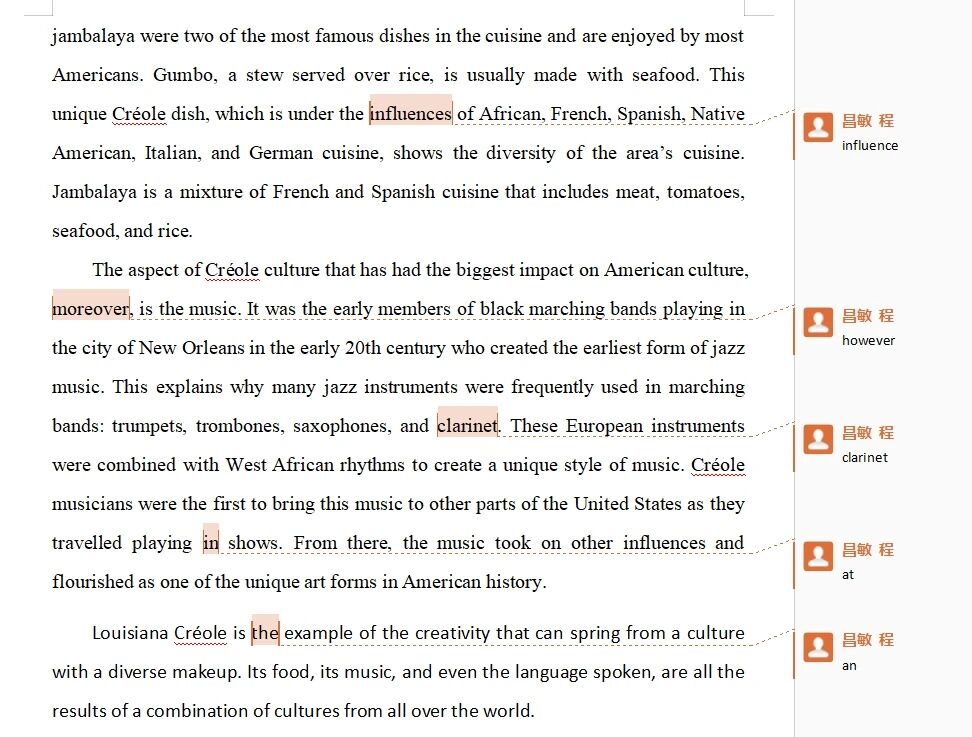
Task: Click underlined "Créole" in "aspect of Créole culture"
Action: click(232, 269)
